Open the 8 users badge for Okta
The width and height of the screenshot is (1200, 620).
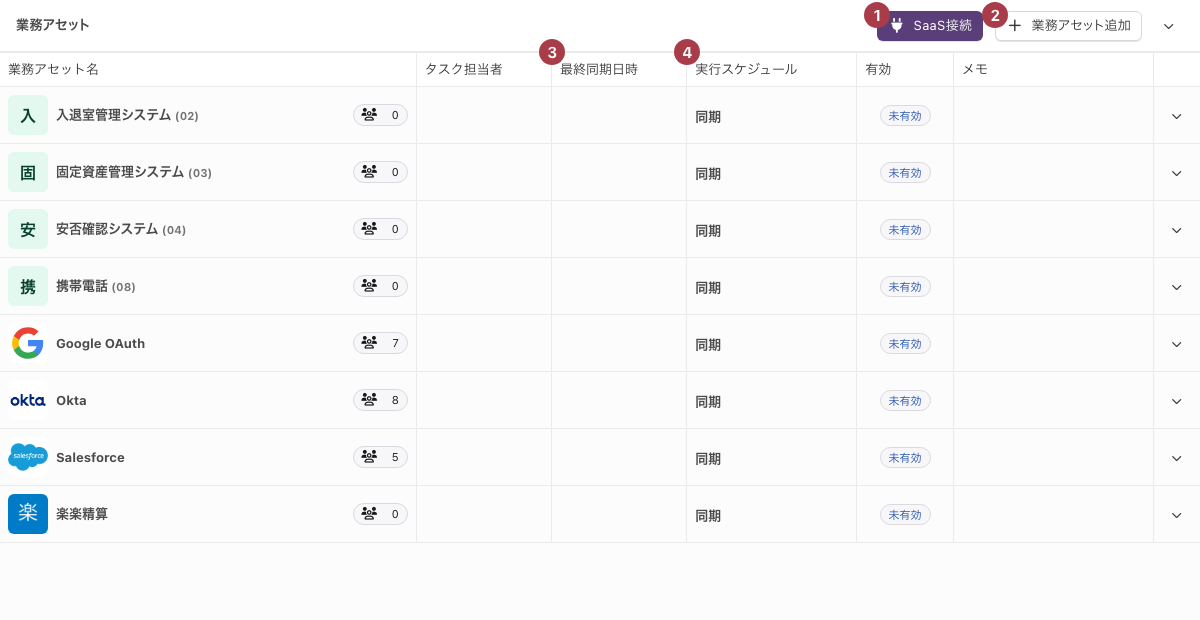coord(380,400)
